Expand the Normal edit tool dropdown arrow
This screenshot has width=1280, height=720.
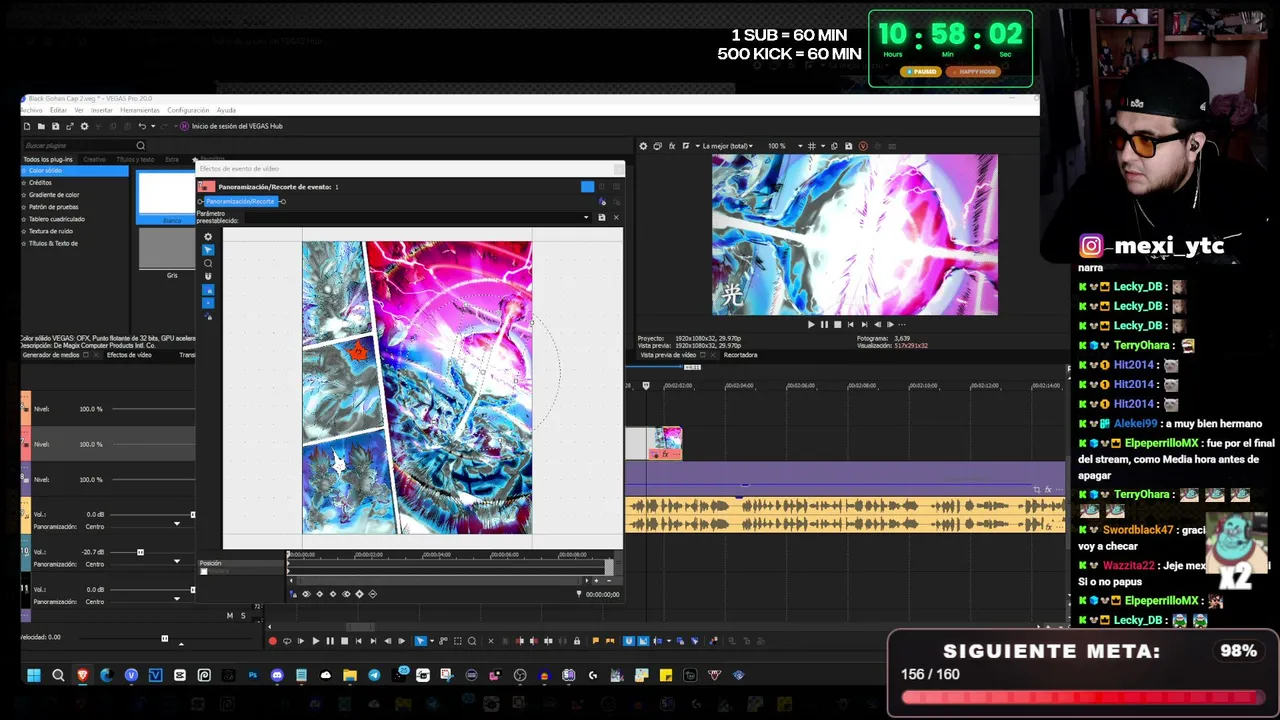click(432, 641)
